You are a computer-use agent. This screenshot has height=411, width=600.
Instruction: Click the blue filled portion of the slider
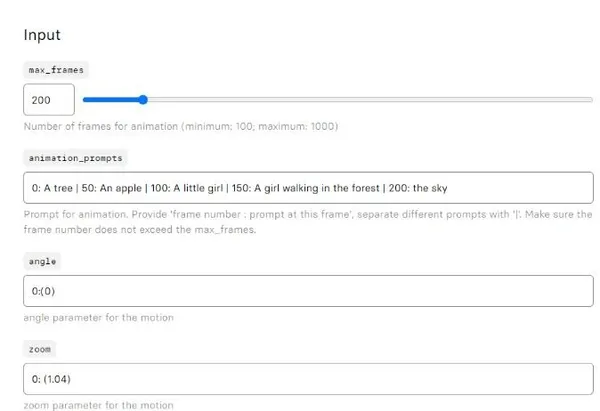click(x=111, y=100)
